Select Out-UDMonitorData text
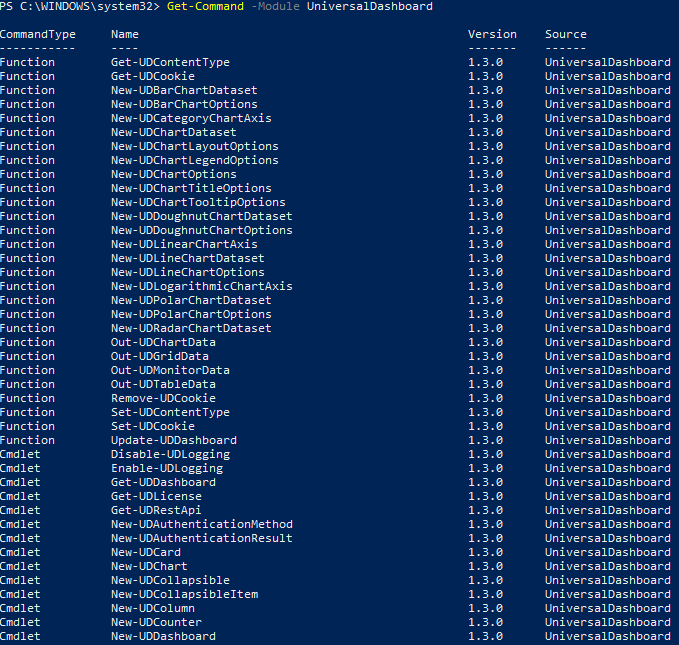 (170, 370)
